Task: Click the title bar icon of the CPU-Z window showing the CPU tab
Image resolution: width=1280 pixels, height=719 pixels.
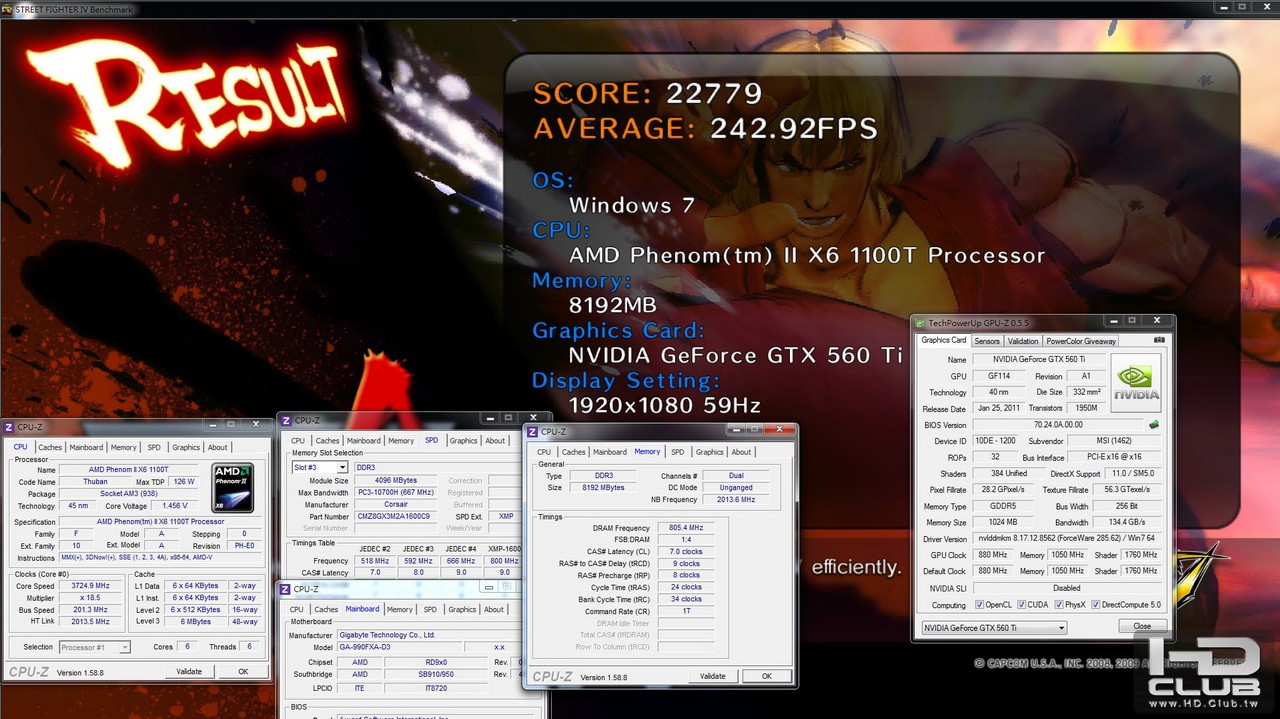Action: click(9, 426)
